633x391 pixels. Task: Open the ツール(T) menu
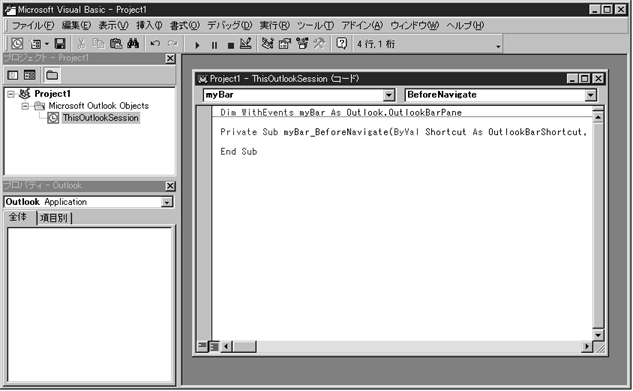pyautogui.click(x=315, y=25)
